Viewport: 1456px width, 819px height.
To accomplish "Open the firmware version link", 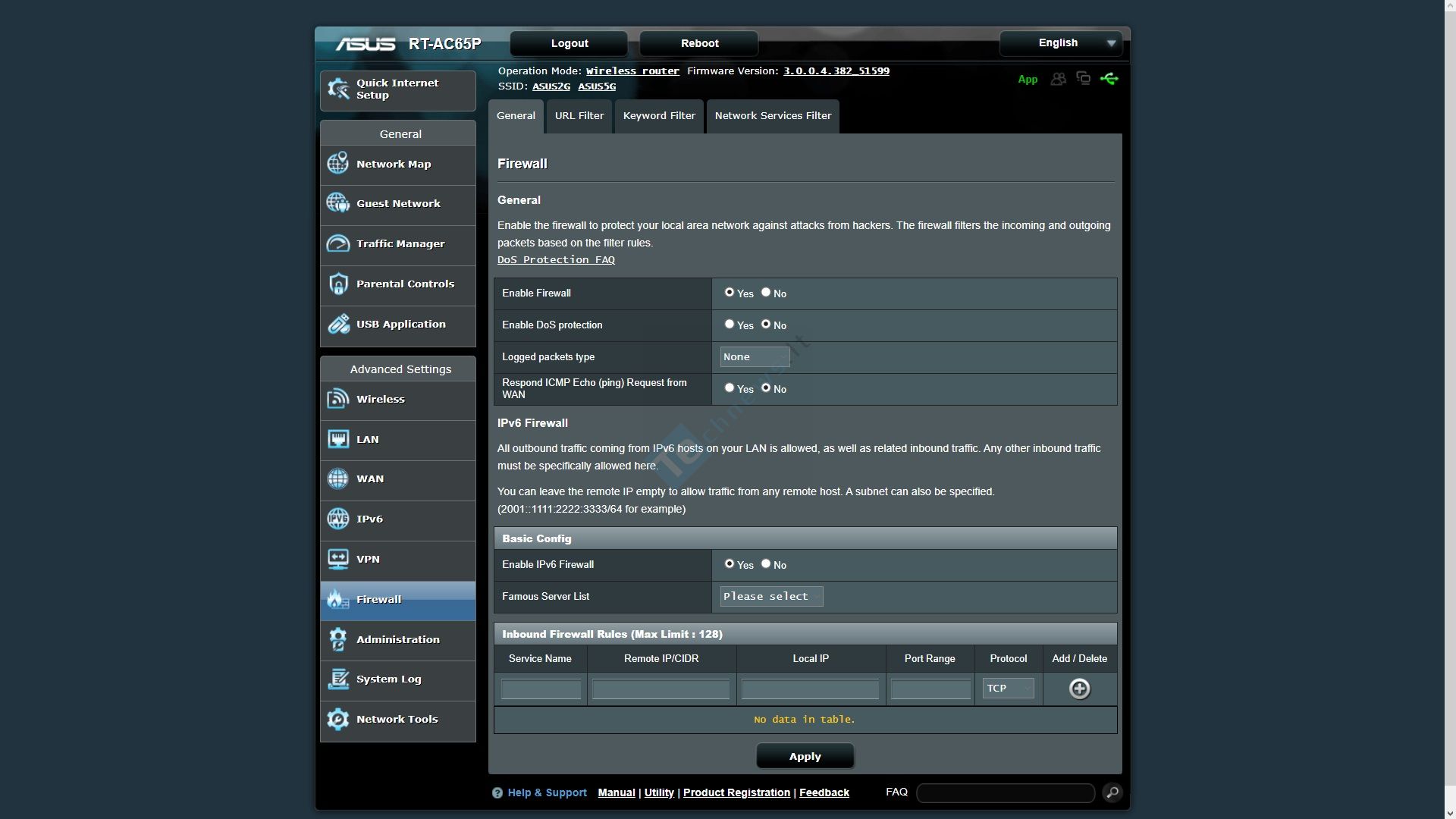I will point(836,71).
